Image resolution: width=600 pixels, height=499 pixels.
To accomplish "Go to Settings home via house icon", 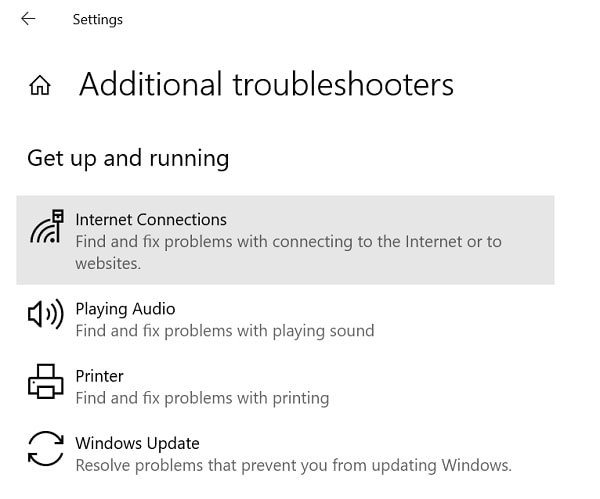I will coord(40,86).
